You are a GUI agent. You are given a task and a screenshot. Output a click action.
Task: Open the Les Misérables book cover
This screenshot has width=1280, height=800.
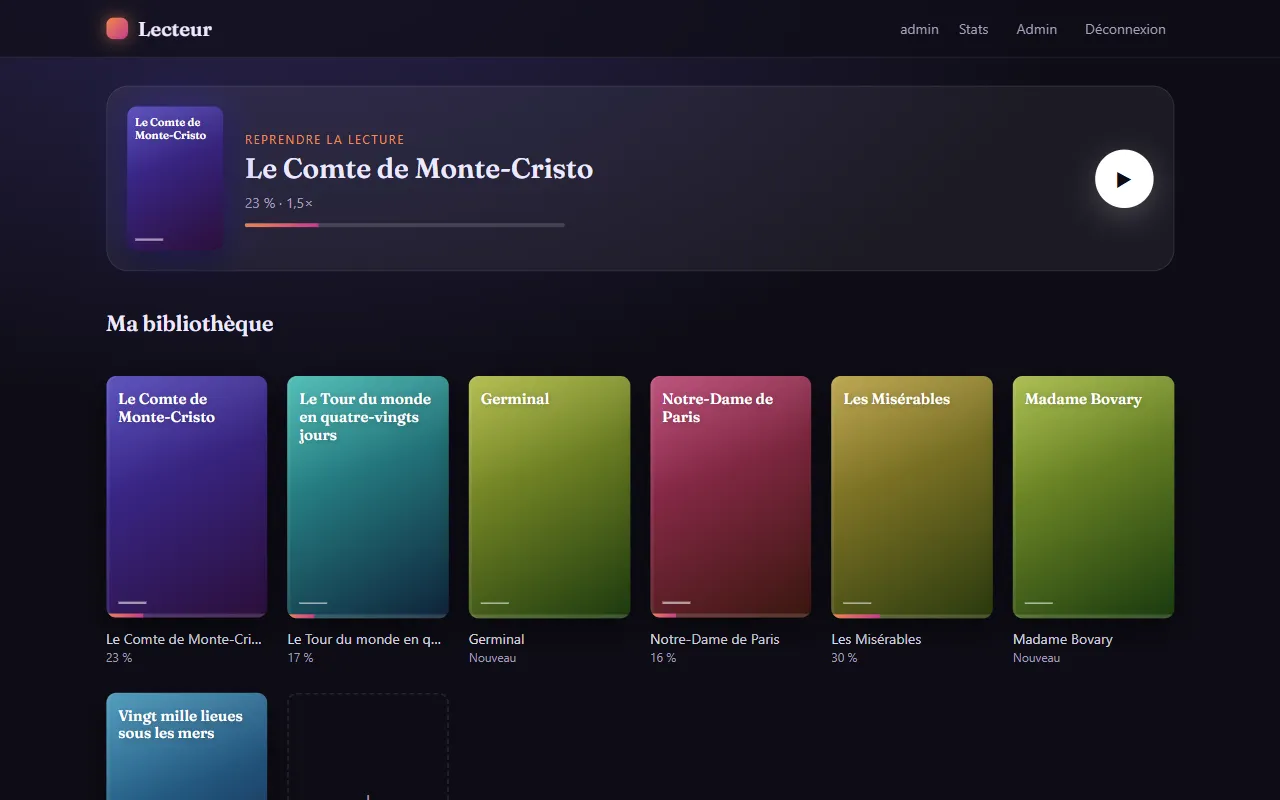(x=912, y=497)
